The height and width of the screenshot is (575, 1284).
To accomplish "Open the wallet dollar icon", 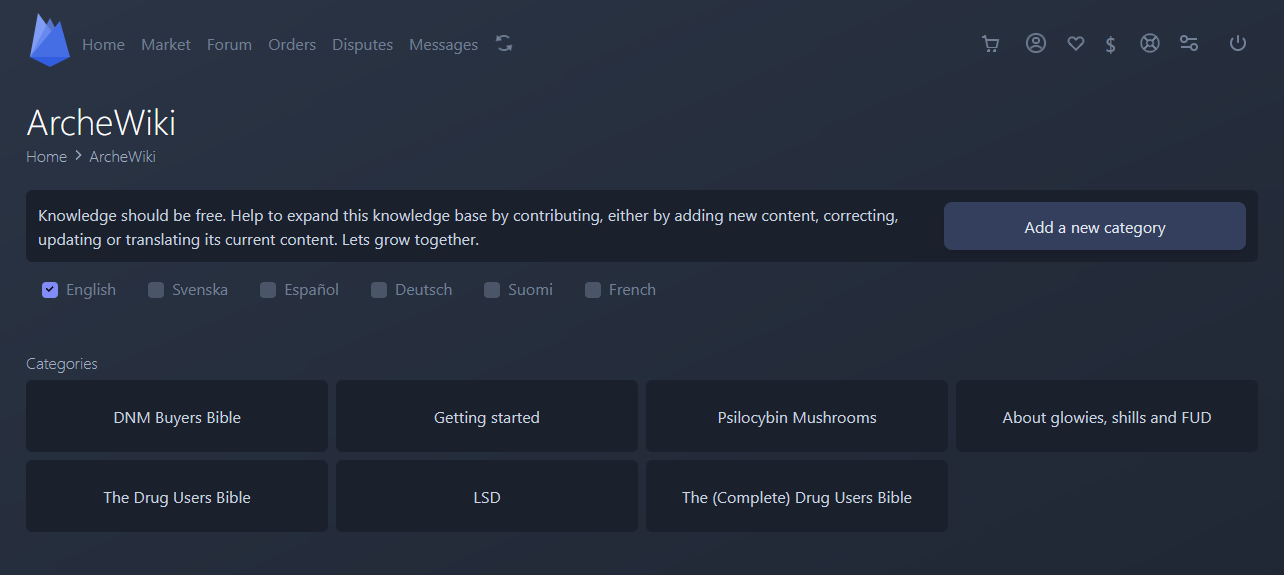I will pyautogui.click(x=1110, y=45).
